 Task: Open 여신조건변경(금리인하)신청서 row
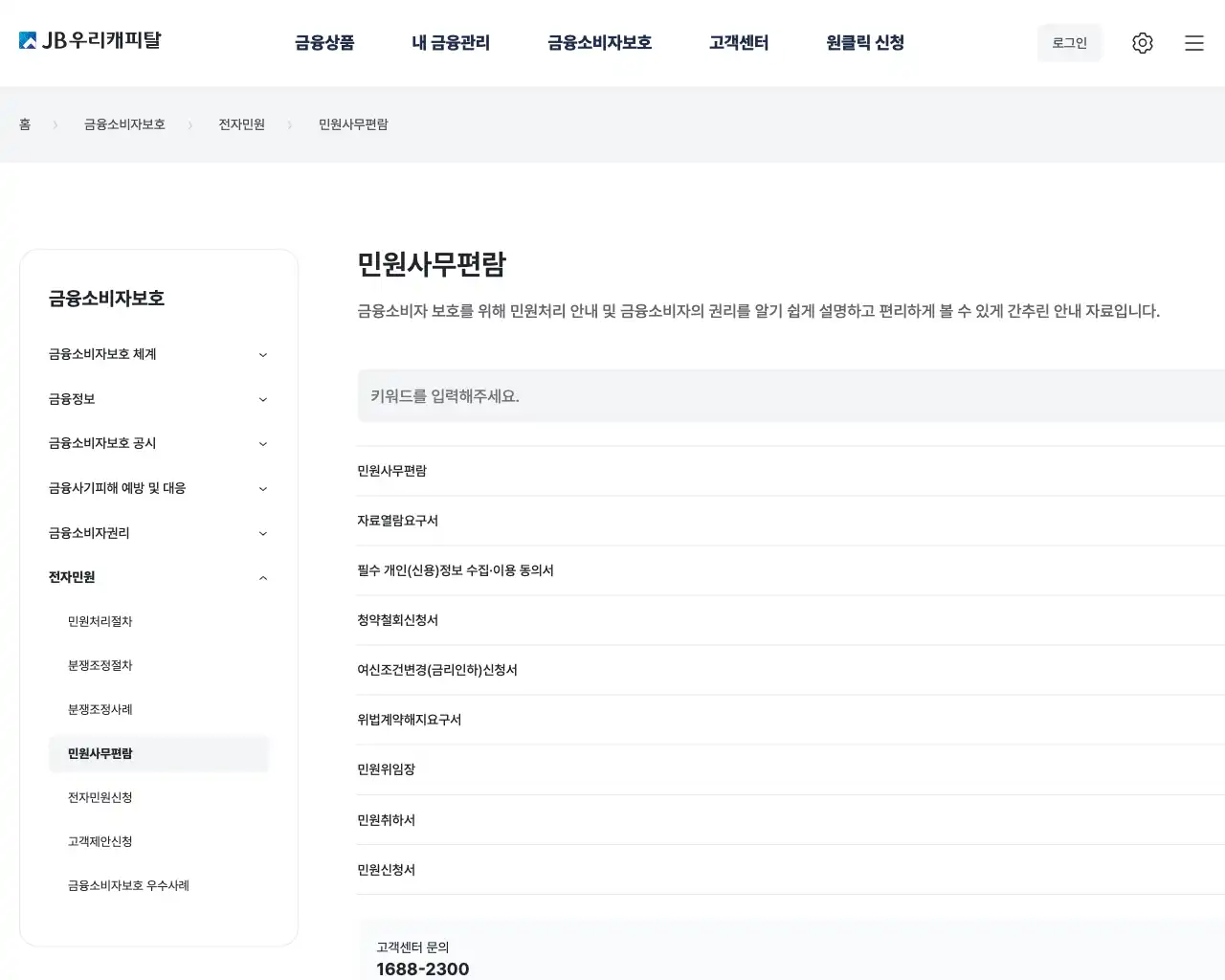click(791, 670)
